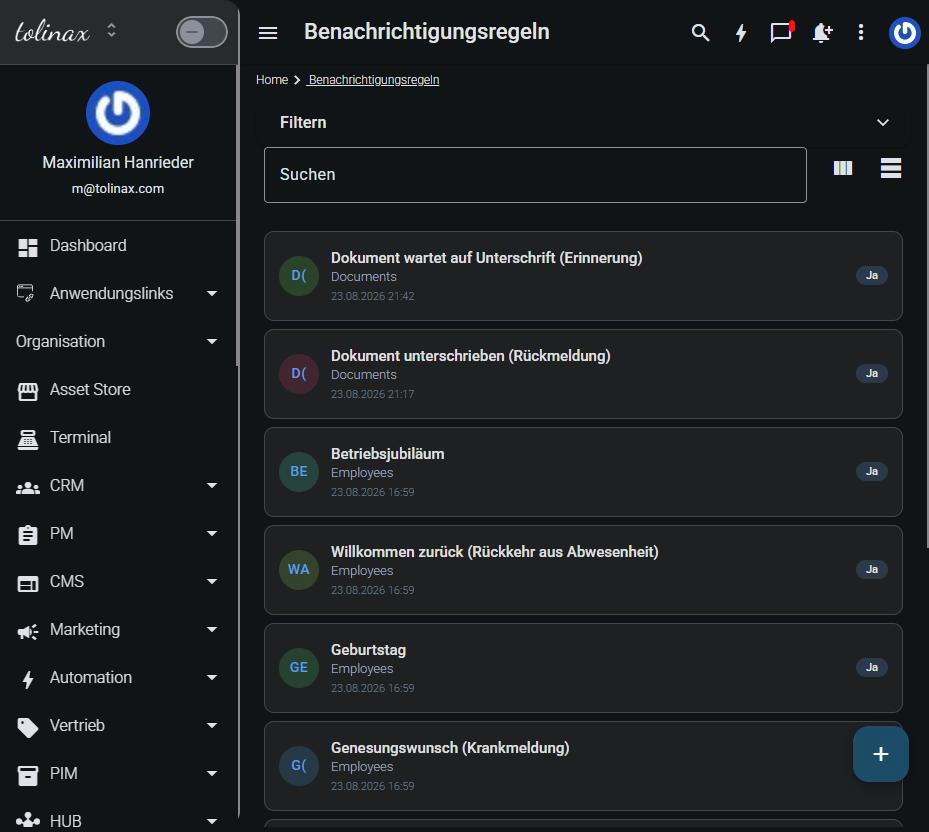This screenshot has width=929, height=832.
Task: Click the CRM people icon
Action: (x=28, y=488)
